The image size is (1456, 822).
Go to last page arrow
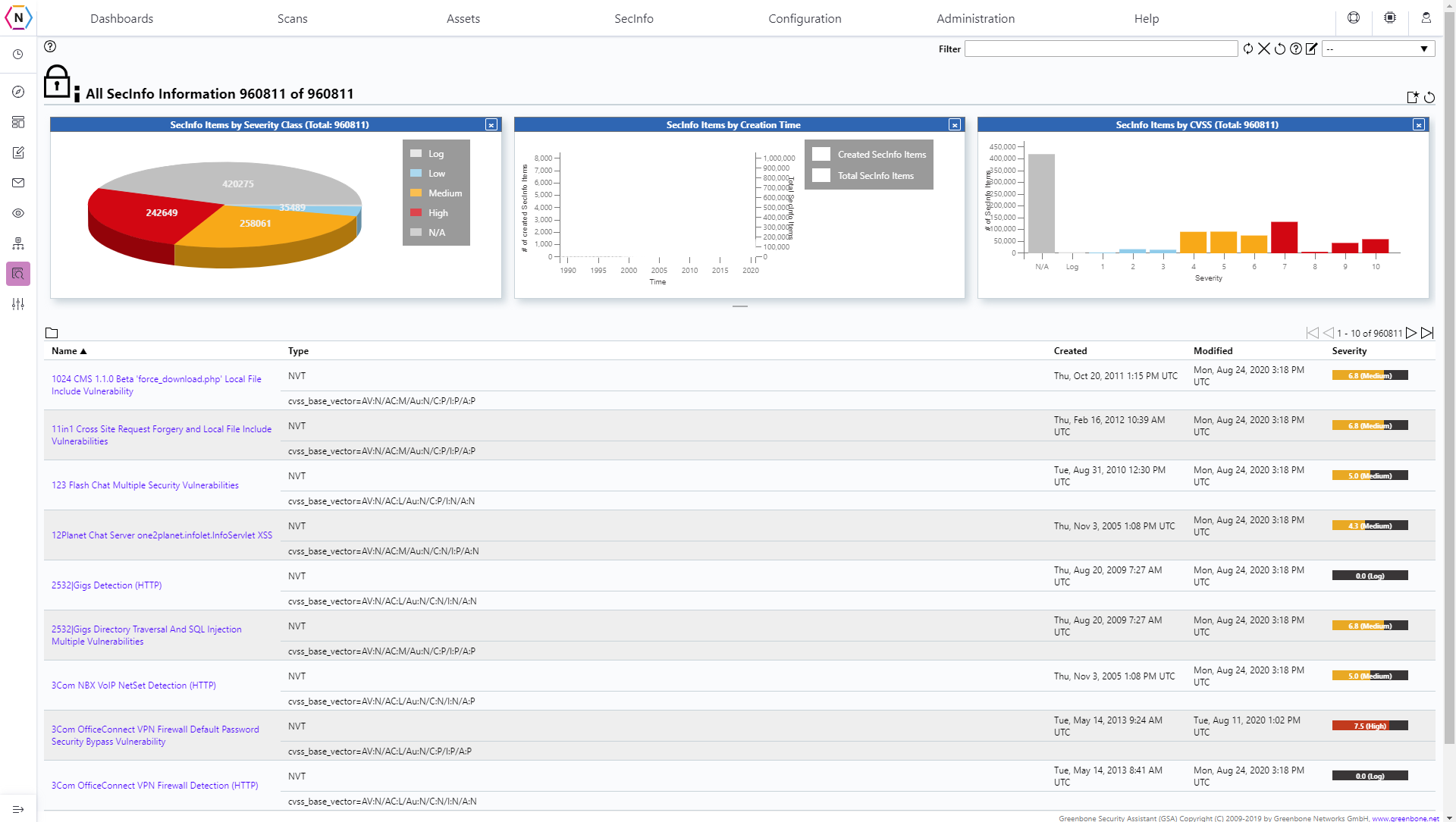pyautogui.click(x=1427, y=333)
